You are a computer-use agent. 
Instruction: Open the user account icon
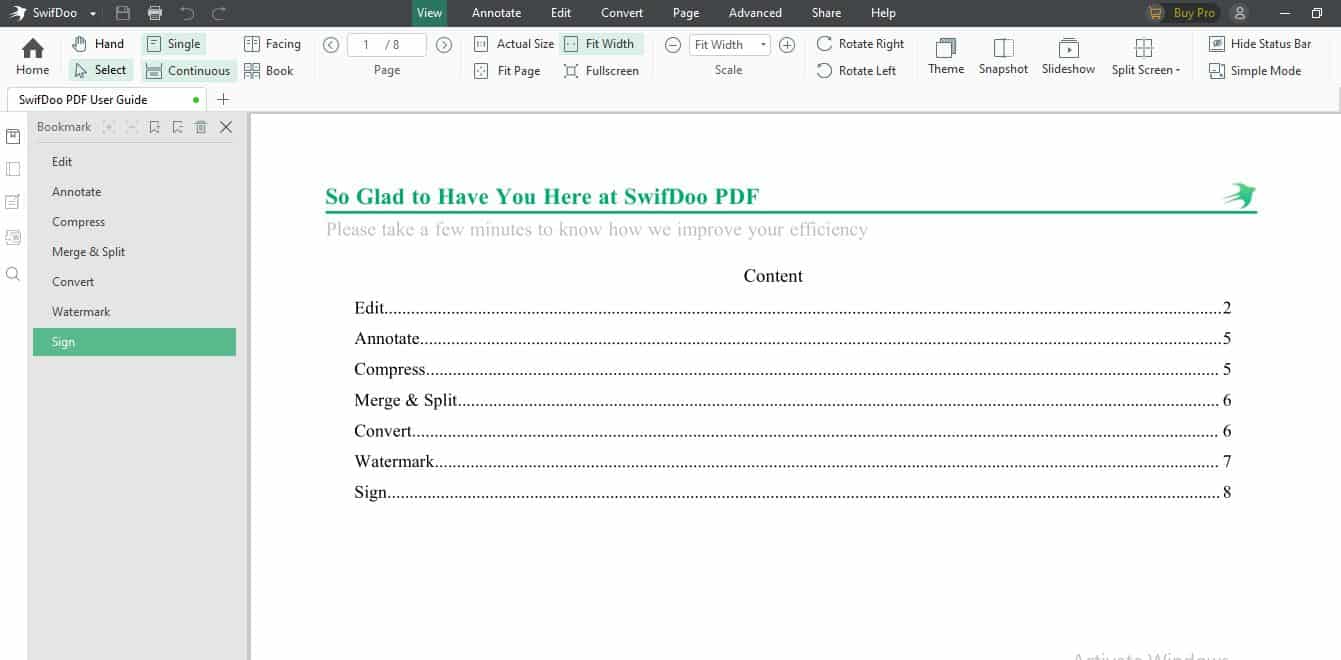[1240, 13]
